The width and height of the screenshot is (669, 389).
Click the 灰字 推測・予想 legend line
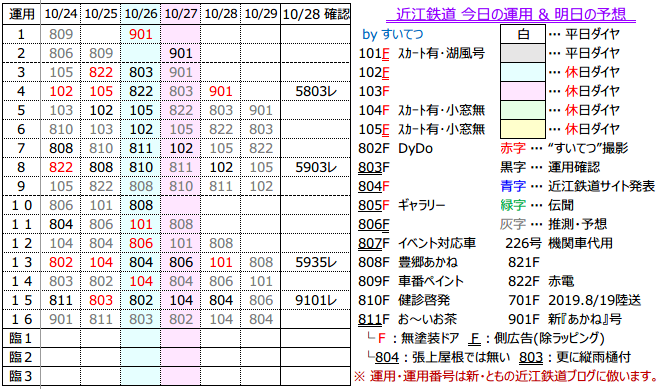(553, 224)
